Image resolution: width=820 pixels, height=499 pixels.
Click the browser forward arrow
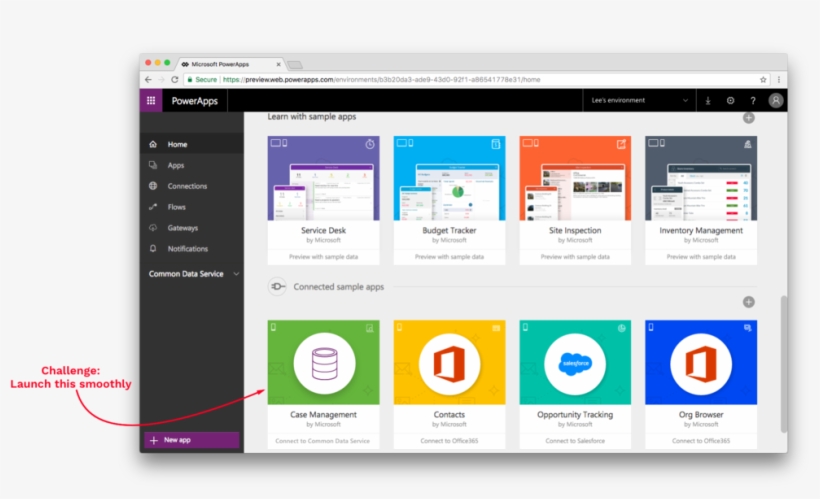click(161, 80)
